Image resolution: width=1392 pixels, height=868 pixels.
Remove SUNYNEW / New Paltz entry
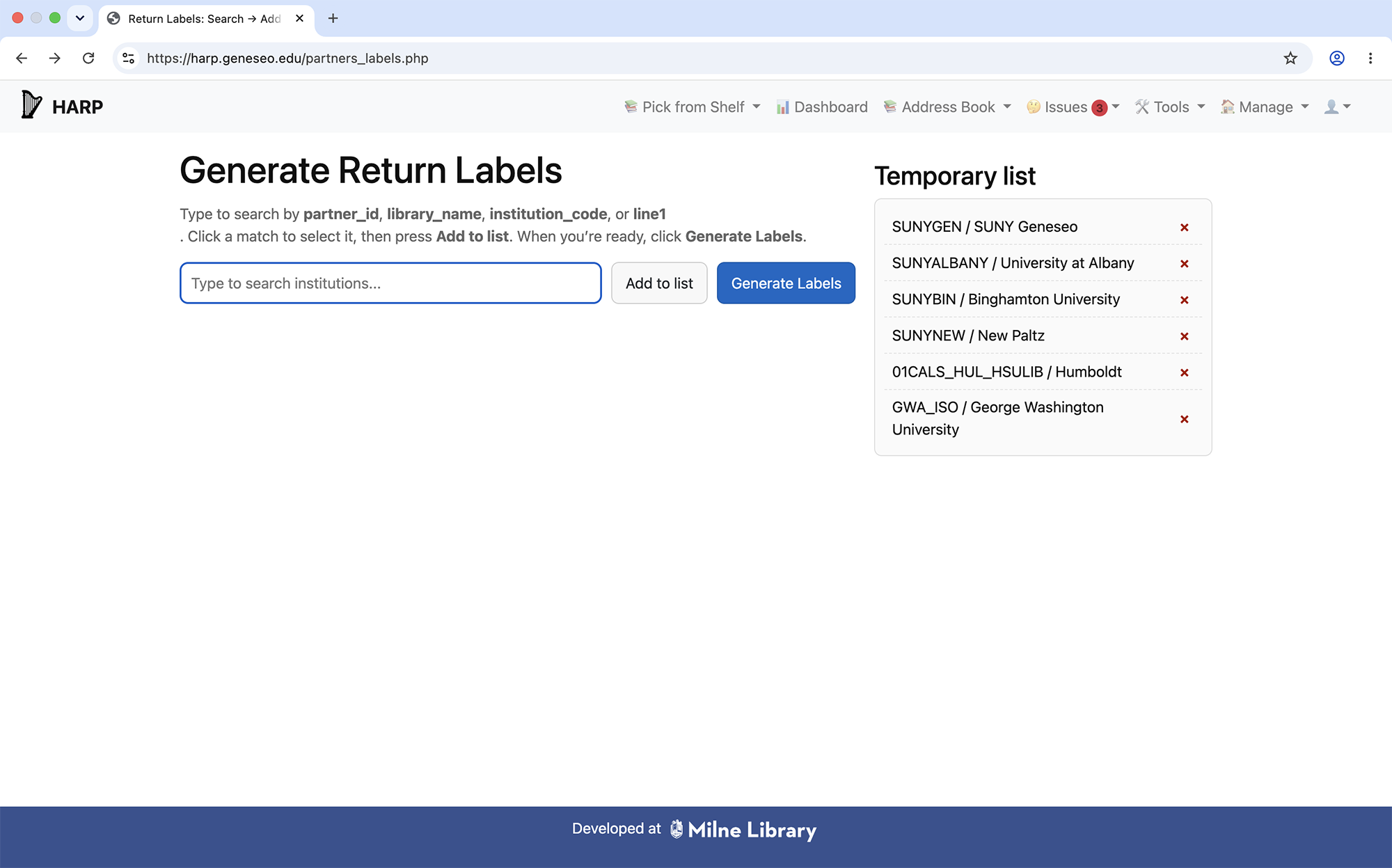[x=1184, y=336]
